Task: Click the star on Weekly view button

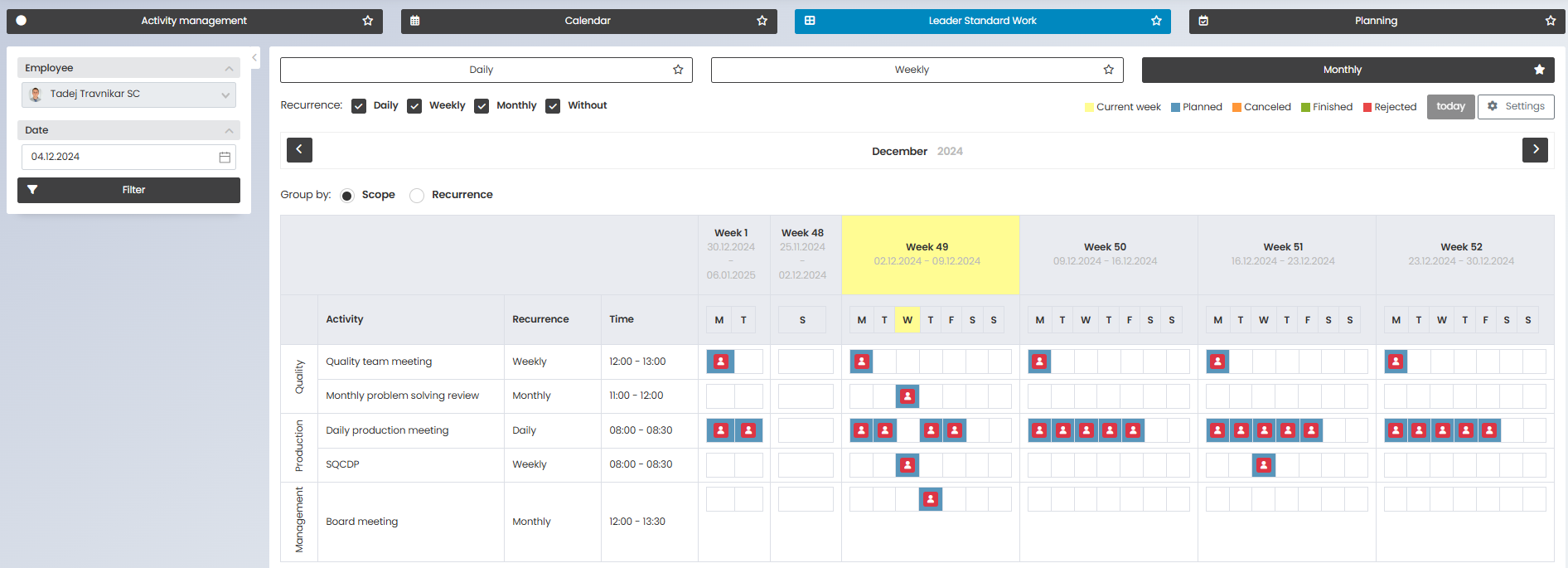Action: point(1108,70)
